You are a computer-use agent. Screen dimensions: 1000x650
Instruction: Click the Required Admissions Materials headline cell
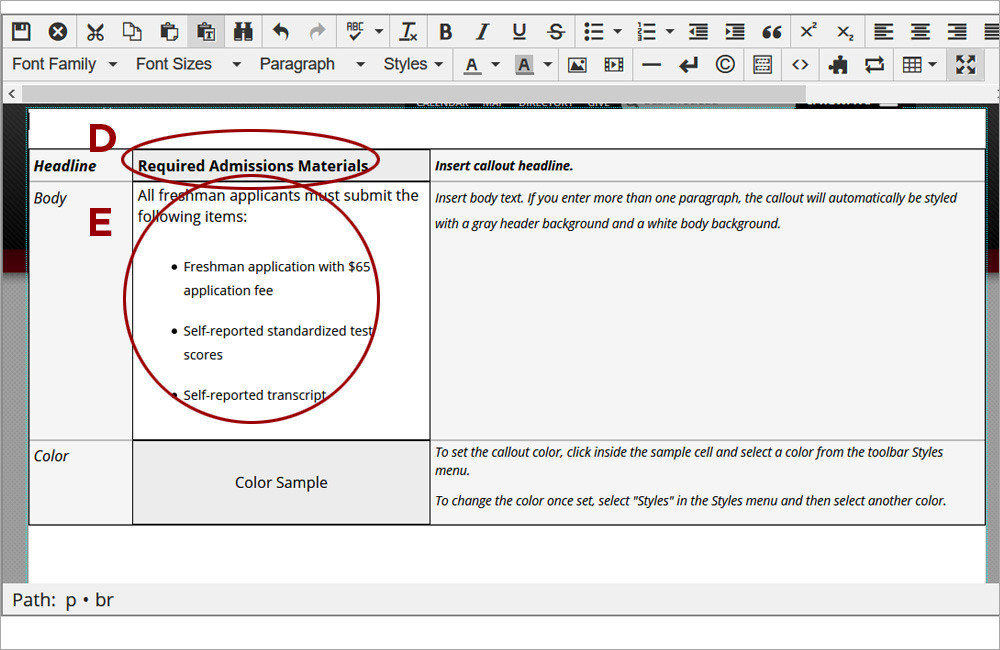(253, 165)
